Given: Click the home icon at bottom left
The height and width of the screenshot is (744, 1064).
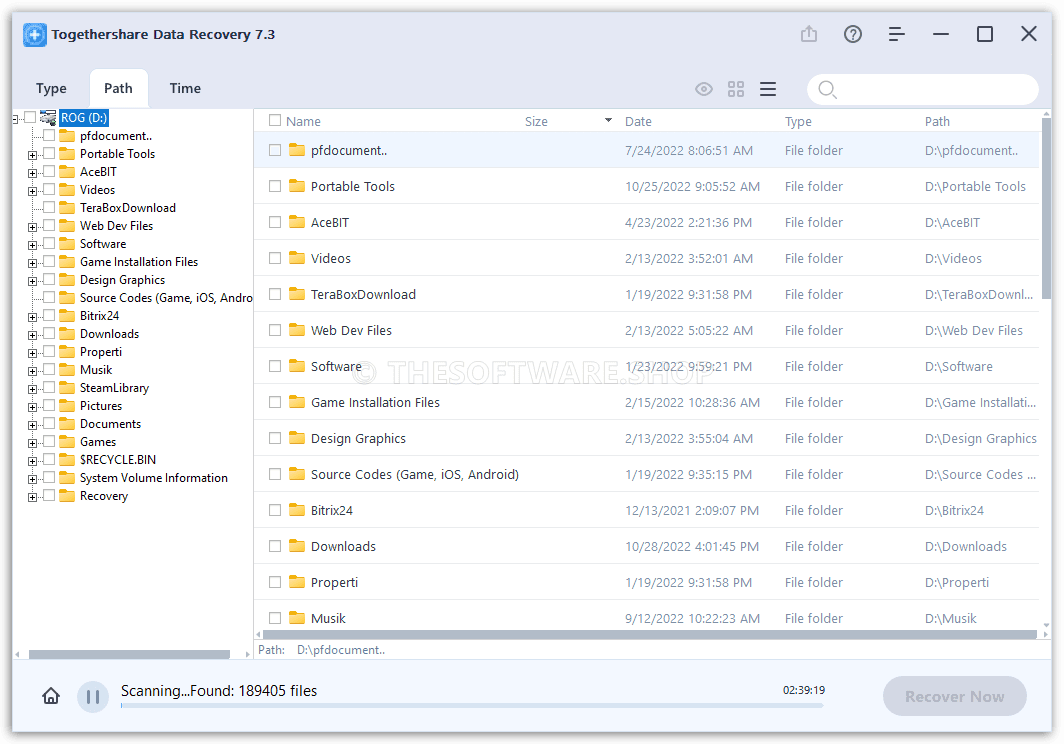Looking at the screenshot, I should (x=51, y=696).
